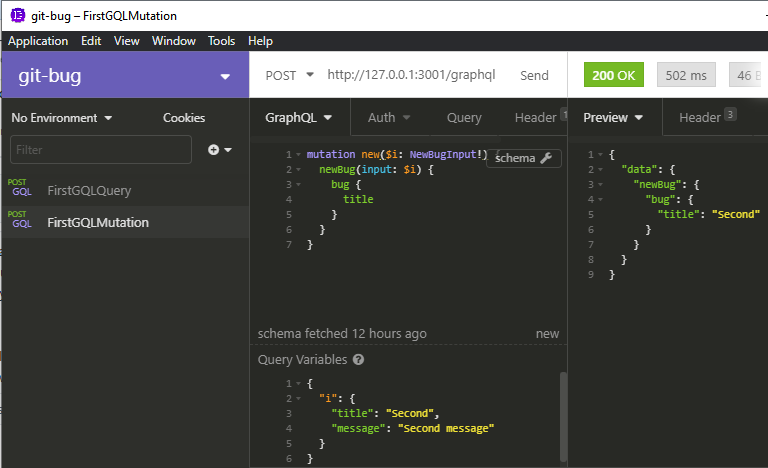The width and height of the screenshot is (768, 468).
Task: Click the 502 ms response time badge
Action: (686, 75)
